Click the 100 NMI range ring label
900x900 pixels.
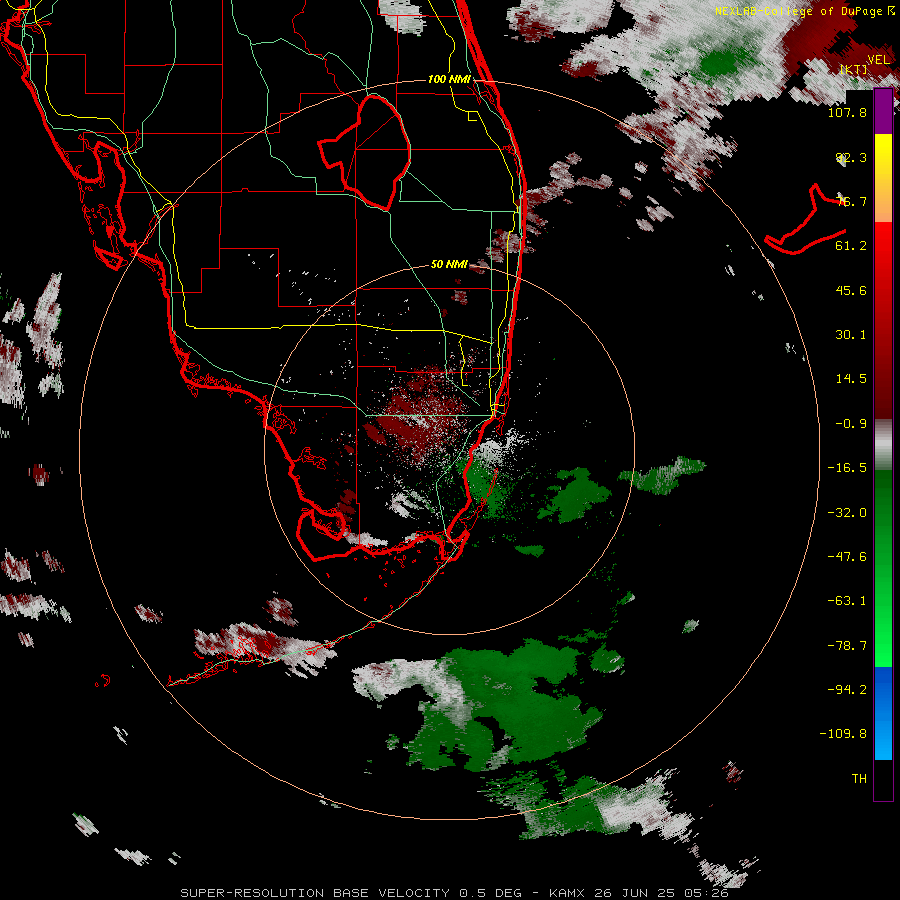click(449, 79)
